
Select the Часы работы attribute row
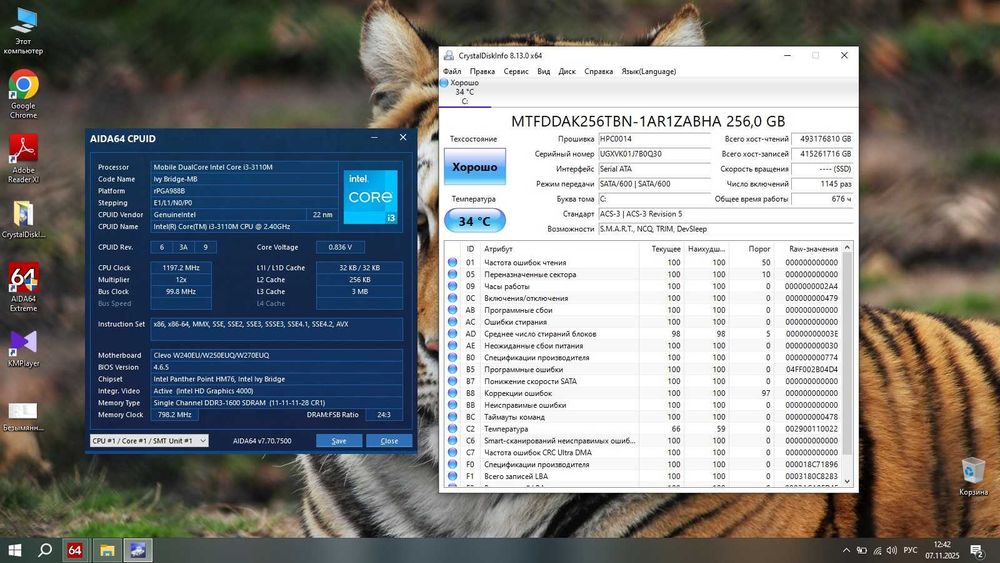coord(643,286)
